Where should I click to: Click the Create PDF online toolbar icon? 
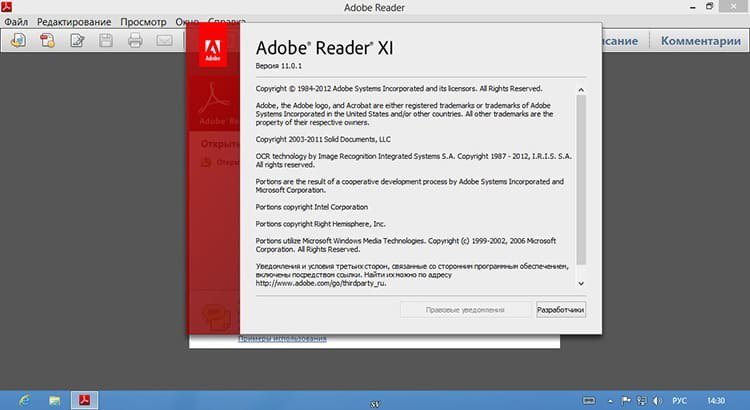[47, 40]
